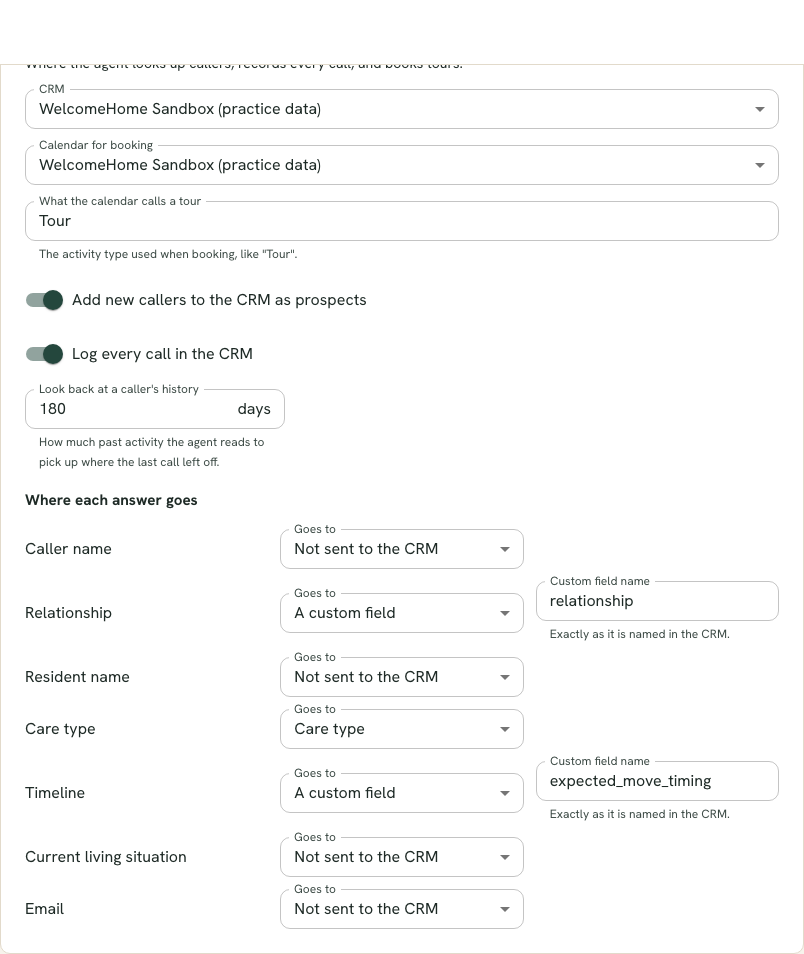
Task: Open the Calendar for booking dropdown
Action: (402, 165)
